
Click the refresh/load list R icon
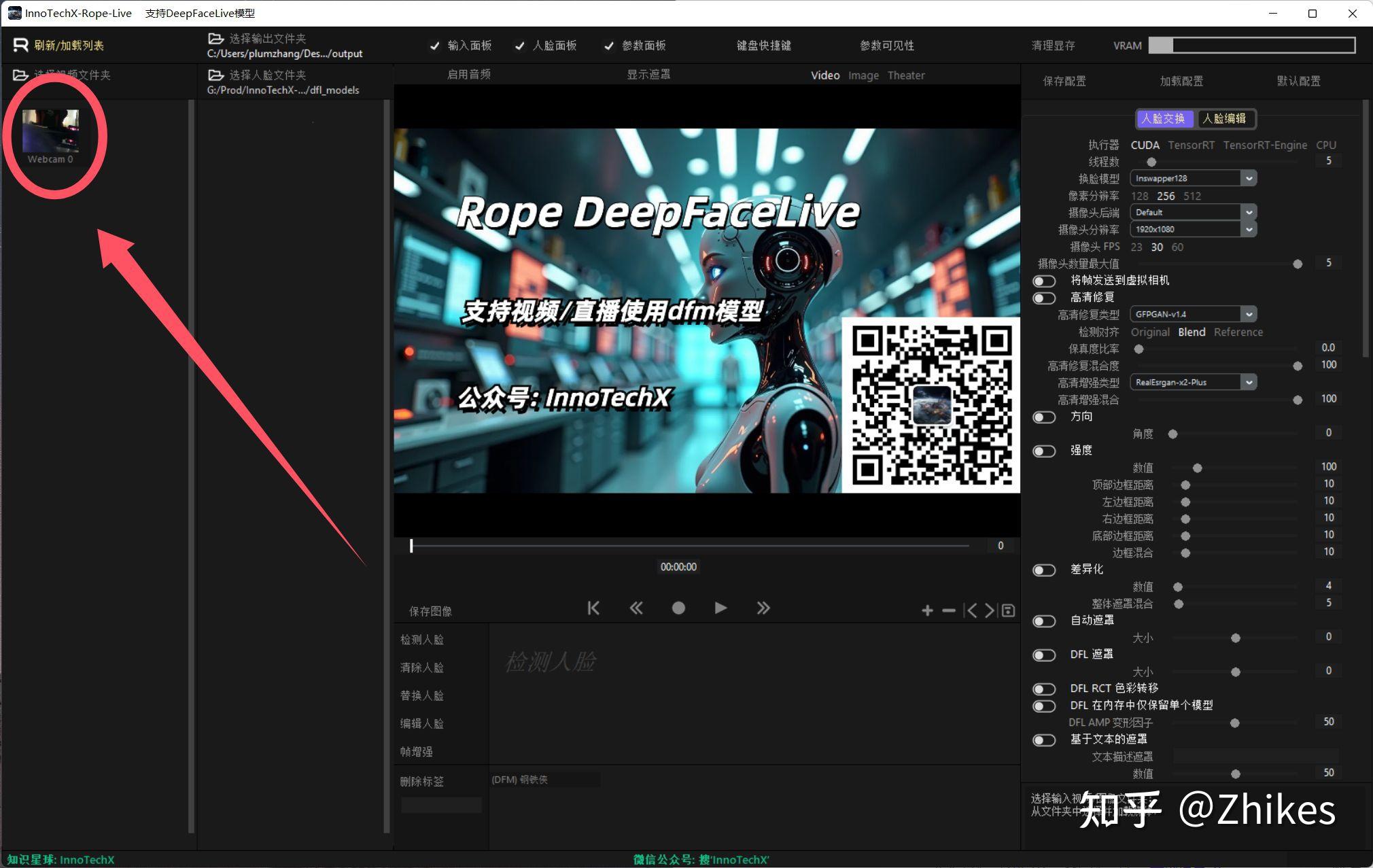pyautogui.click(x=21, y=45)
